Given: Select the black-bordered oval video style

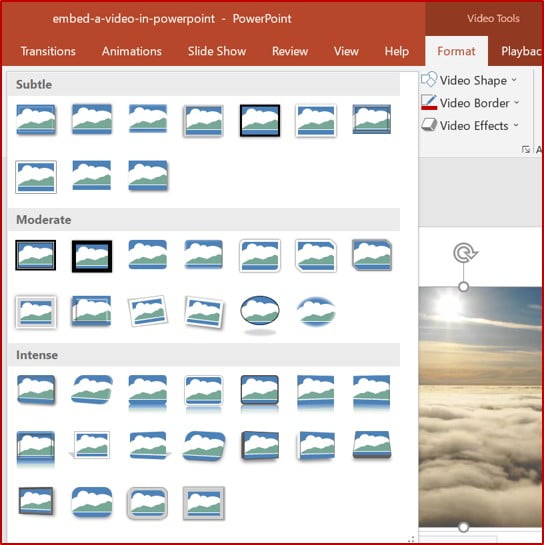Looking at the screenshot, I should click(x=260, y=311).
